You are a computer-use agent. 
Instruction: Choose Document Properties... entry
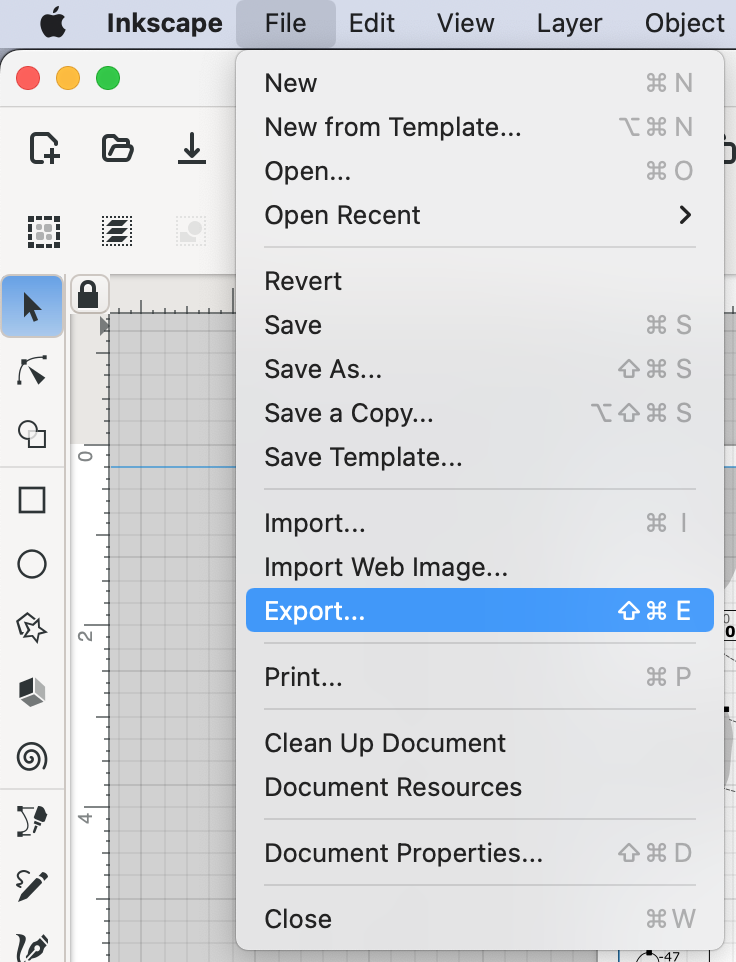pyautogui.click(x=480, y=853)
